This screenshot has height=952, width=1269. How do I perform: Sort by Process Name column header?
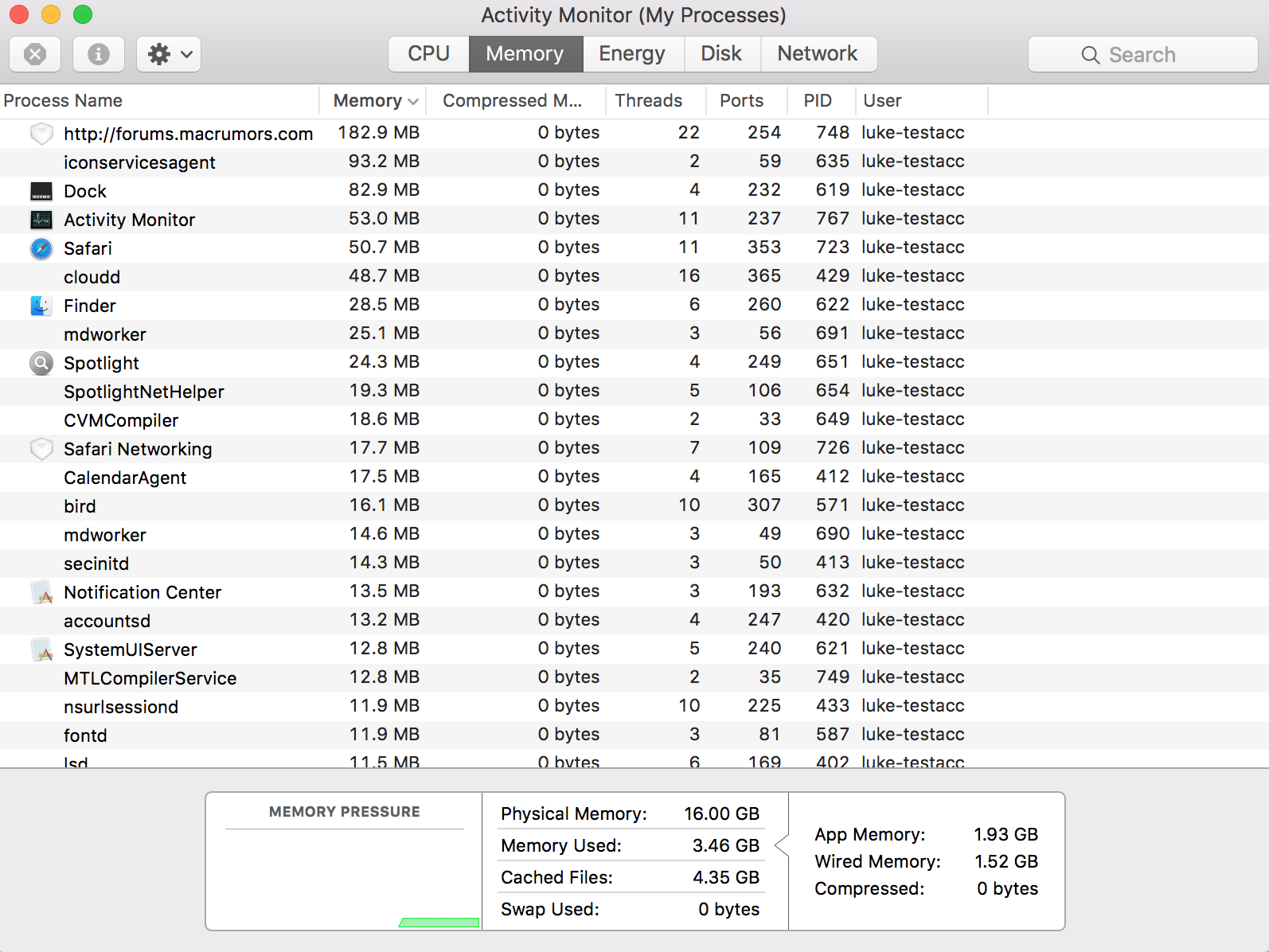tap(159, 101)
